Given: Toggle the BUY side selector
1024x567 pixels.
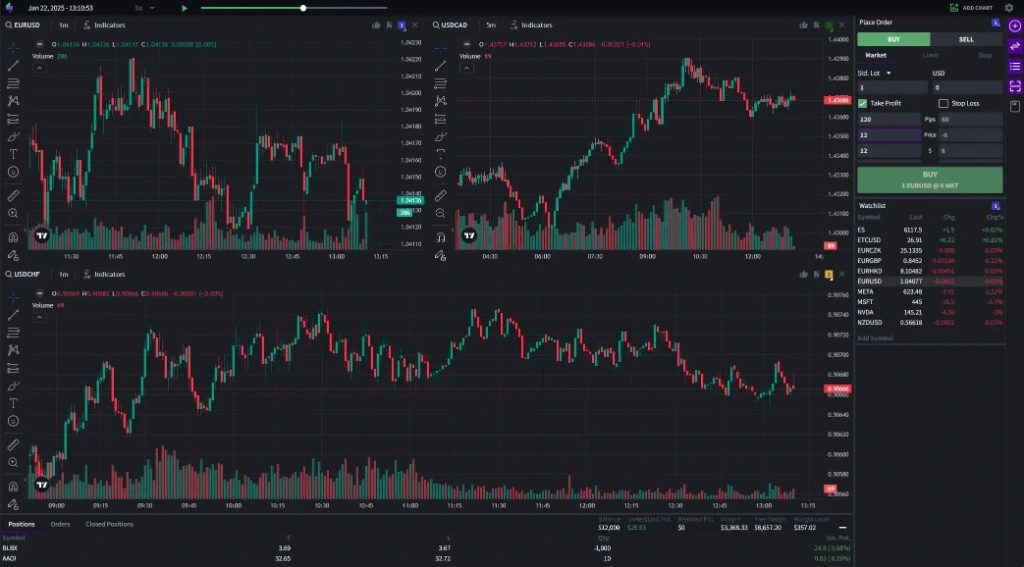Looking at the screenshot, I should pyautogui.click(x=893, y=39).
